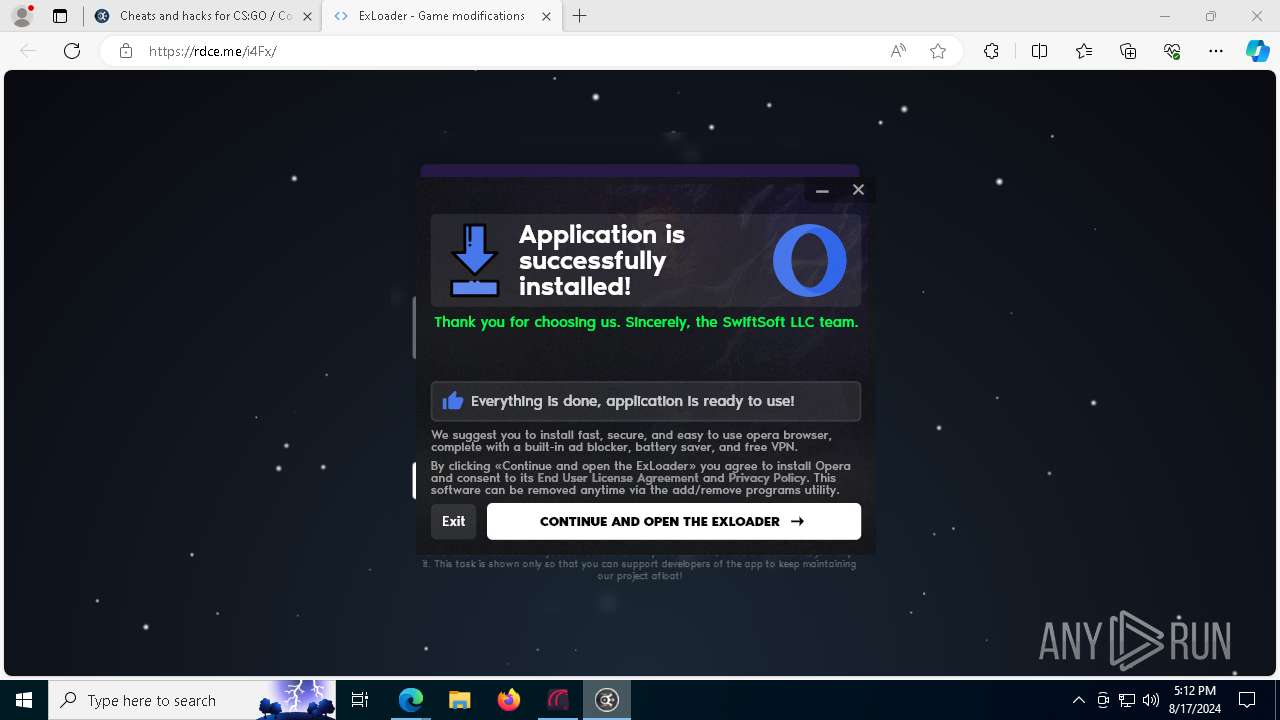The image size is (1280, 720).
Task: Show hidden system tray icons
Action: (1078, 700)
